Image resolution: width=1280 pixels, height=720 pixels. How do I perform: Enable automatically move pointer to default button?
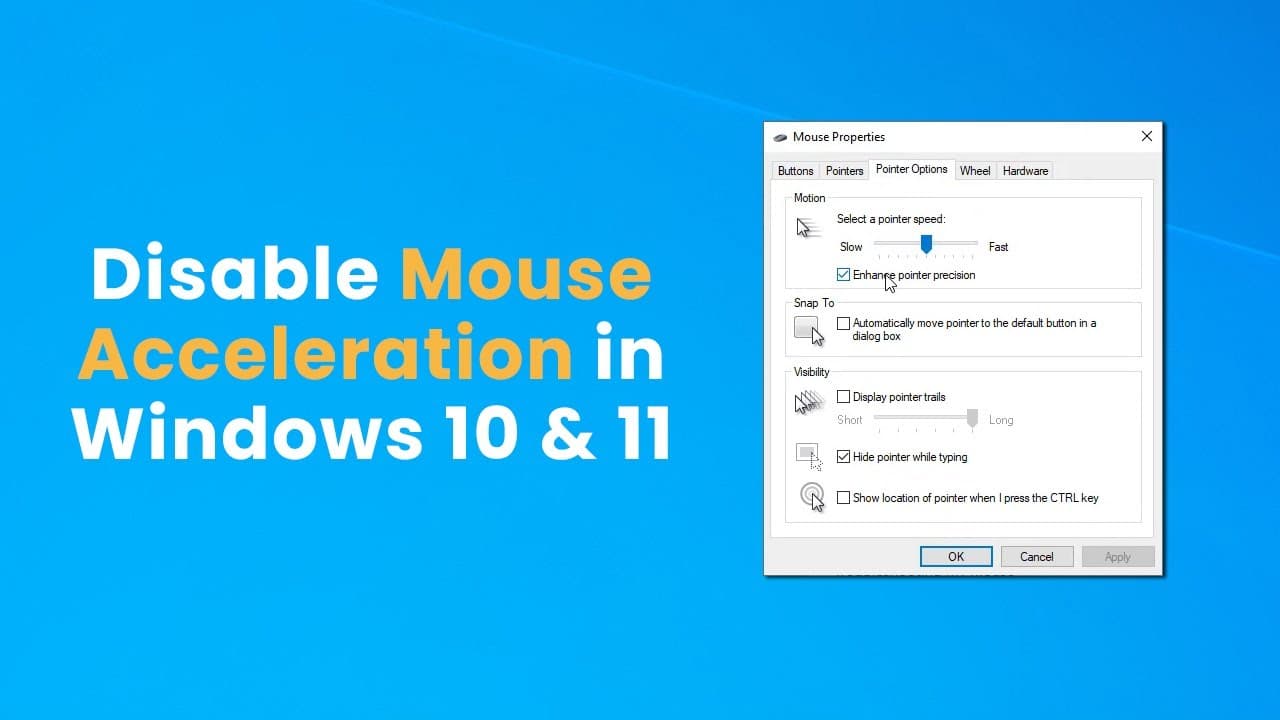[843, 323]
